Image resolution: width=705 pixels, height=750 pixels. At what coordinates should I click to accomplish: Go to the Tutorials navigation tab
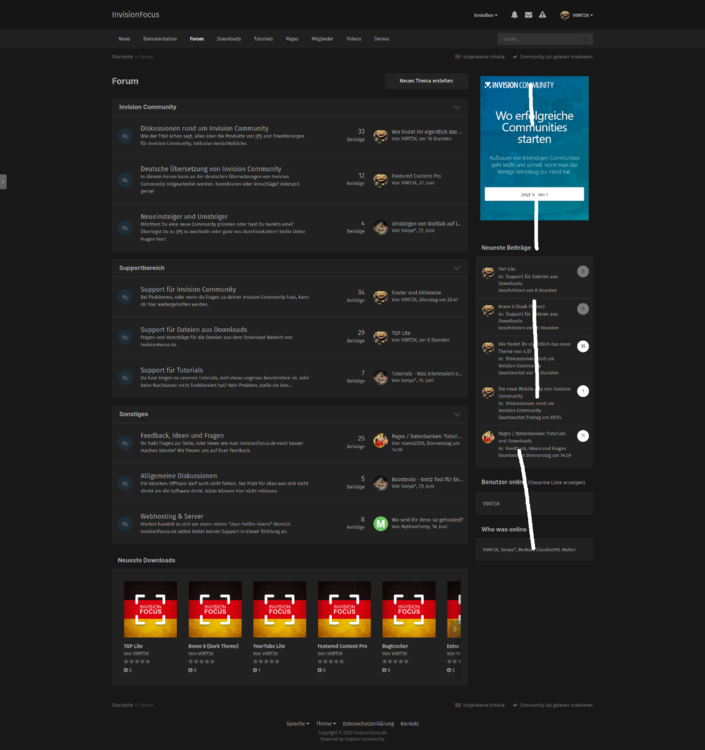click(263, 39)
